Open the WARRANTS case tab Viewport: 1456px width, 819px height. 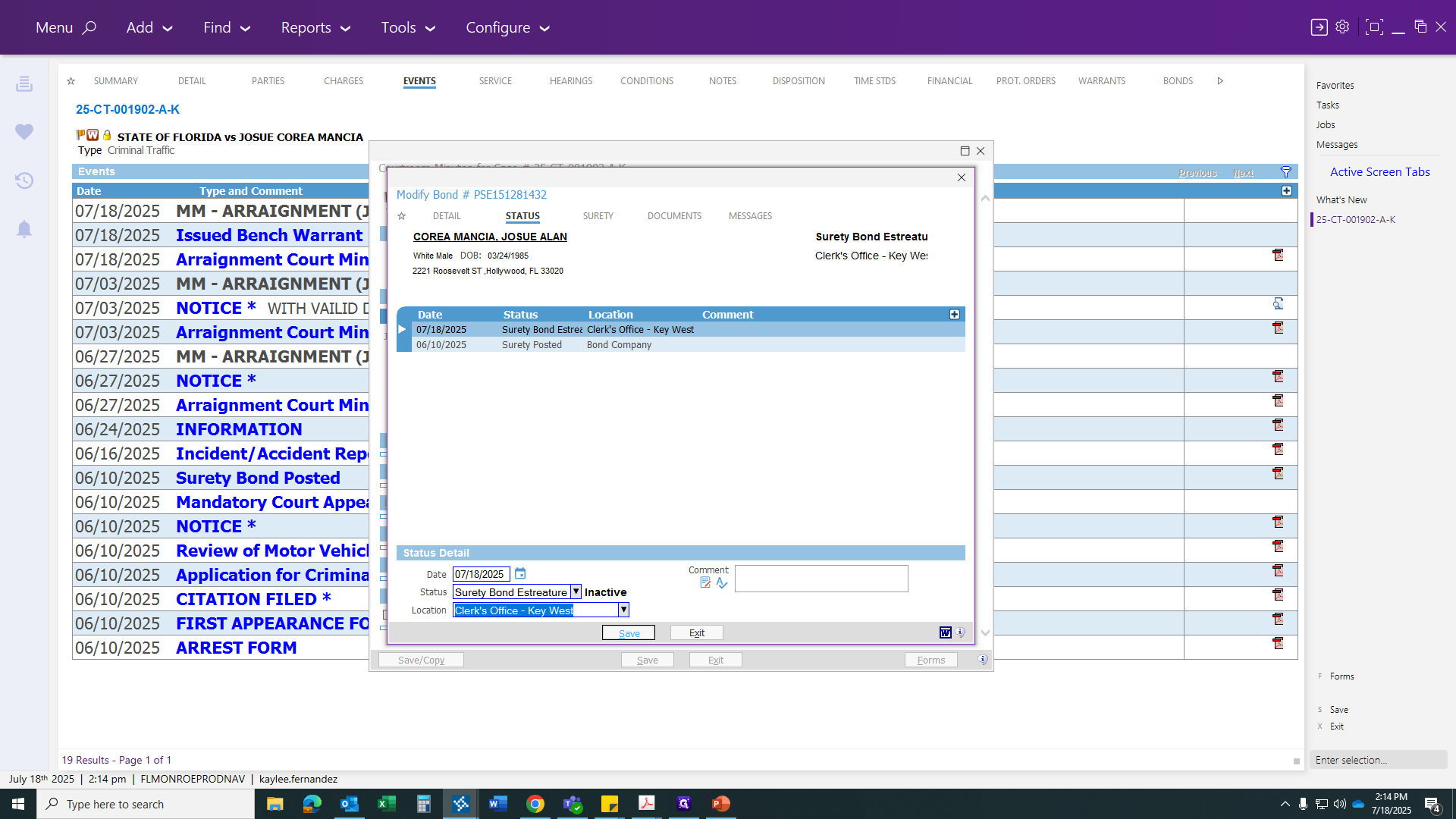tap(1102, 81)
